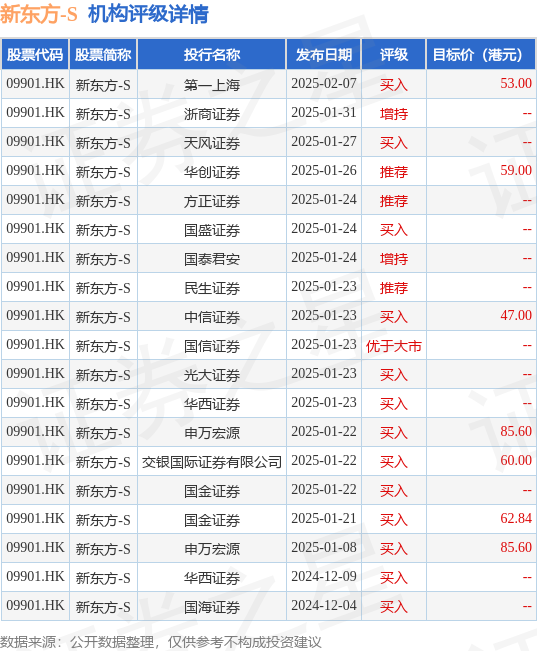This screenshot has height=651, width=537.
Task: Click the 新东方-S title text
Action: [x=39, y=15]
